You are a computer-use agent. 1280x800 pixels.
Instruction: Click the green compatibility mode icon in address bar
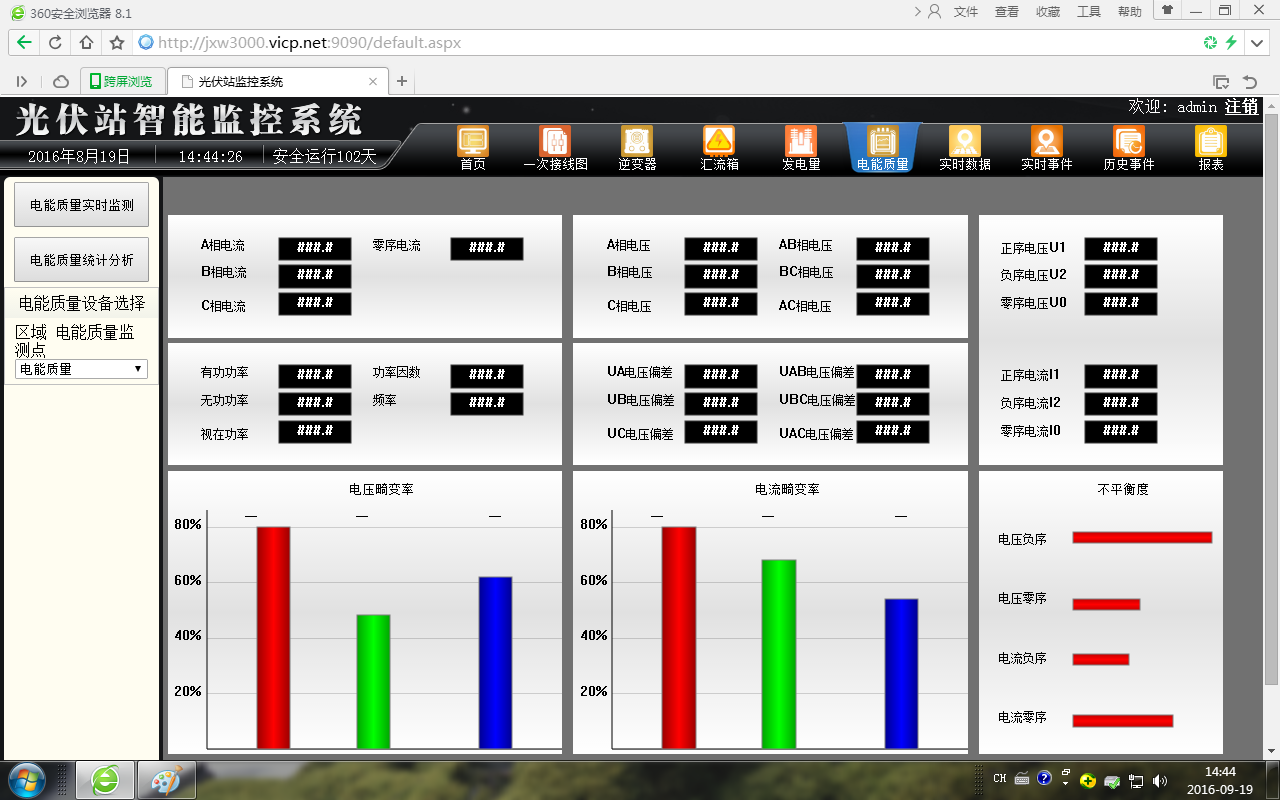click(x=1210, y=43)
